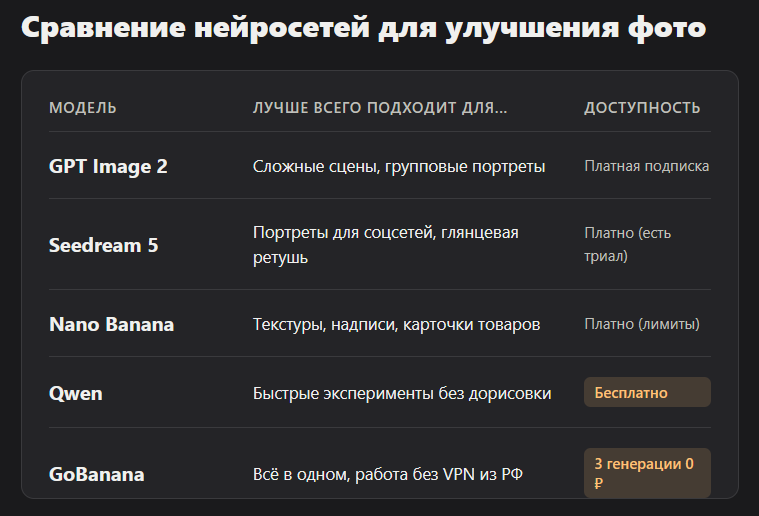Click the 'Nano Banana' model name

pos(111,324)
